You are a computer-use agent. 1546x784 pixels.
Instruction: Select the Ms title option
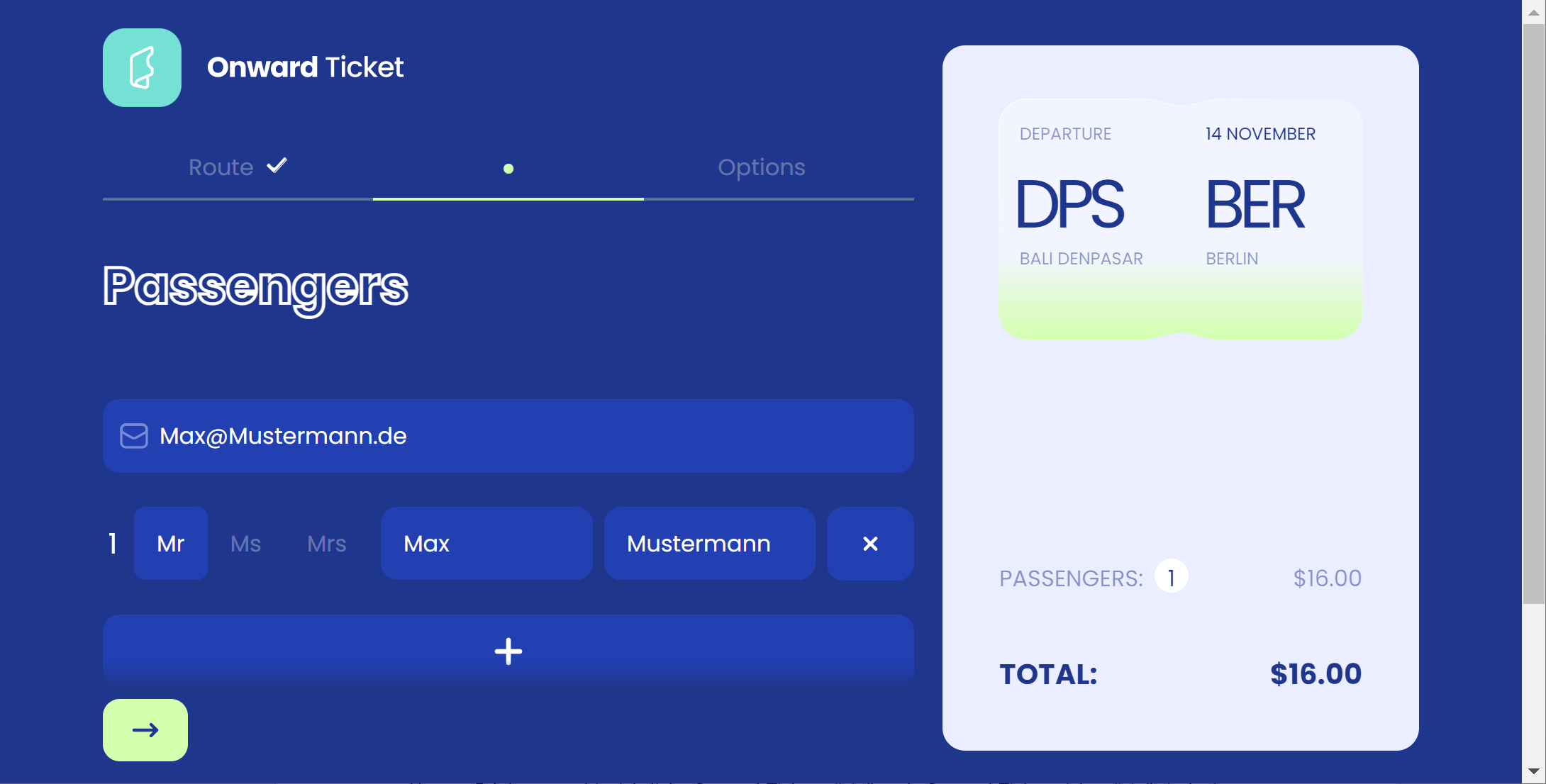point(245,544)
